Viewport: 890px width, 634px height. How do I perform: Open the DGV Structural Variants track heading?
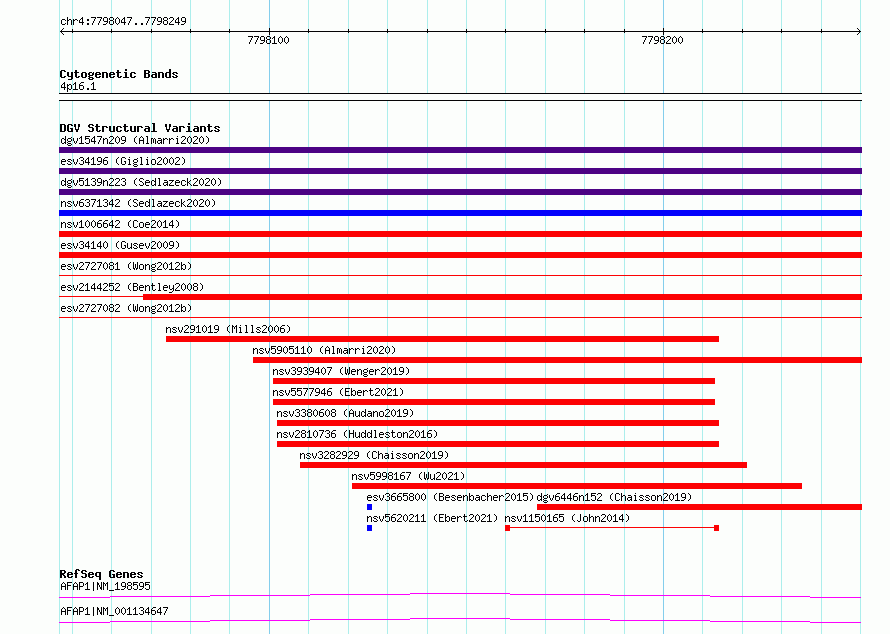pos(140,128)
